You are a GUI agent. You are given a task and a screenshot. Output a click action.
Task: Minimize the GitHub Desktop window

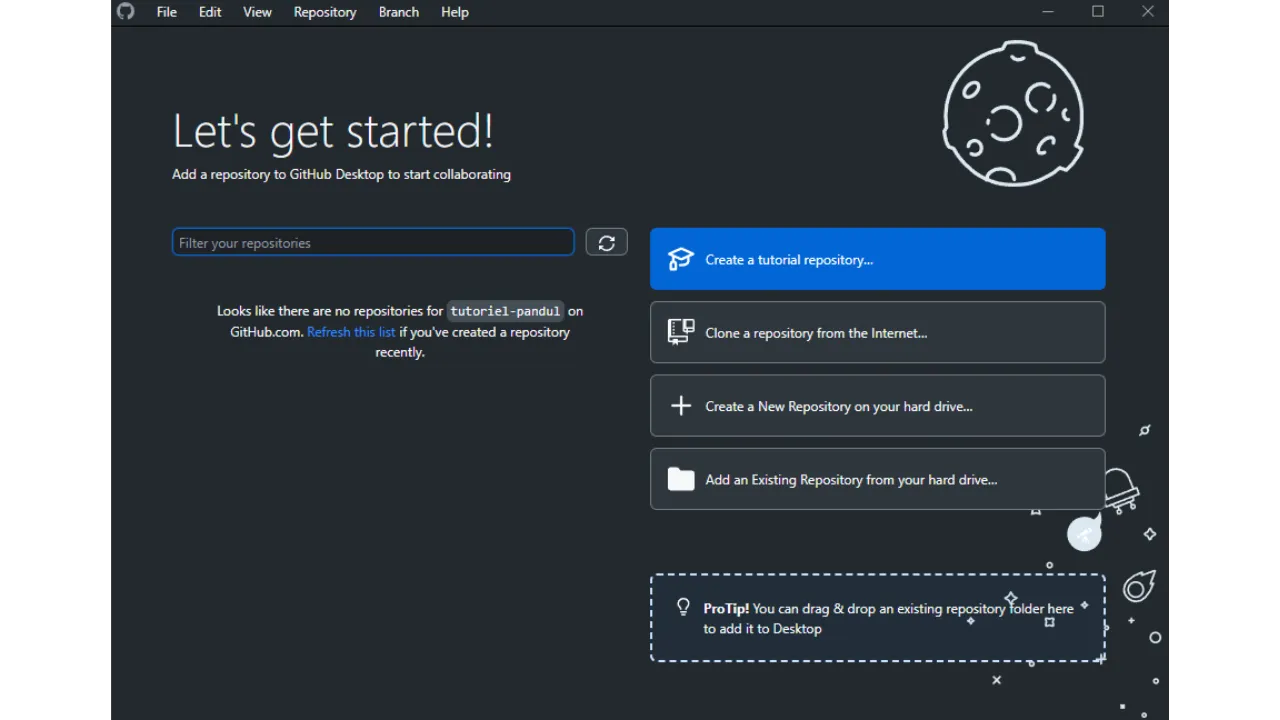point(1048,12)
